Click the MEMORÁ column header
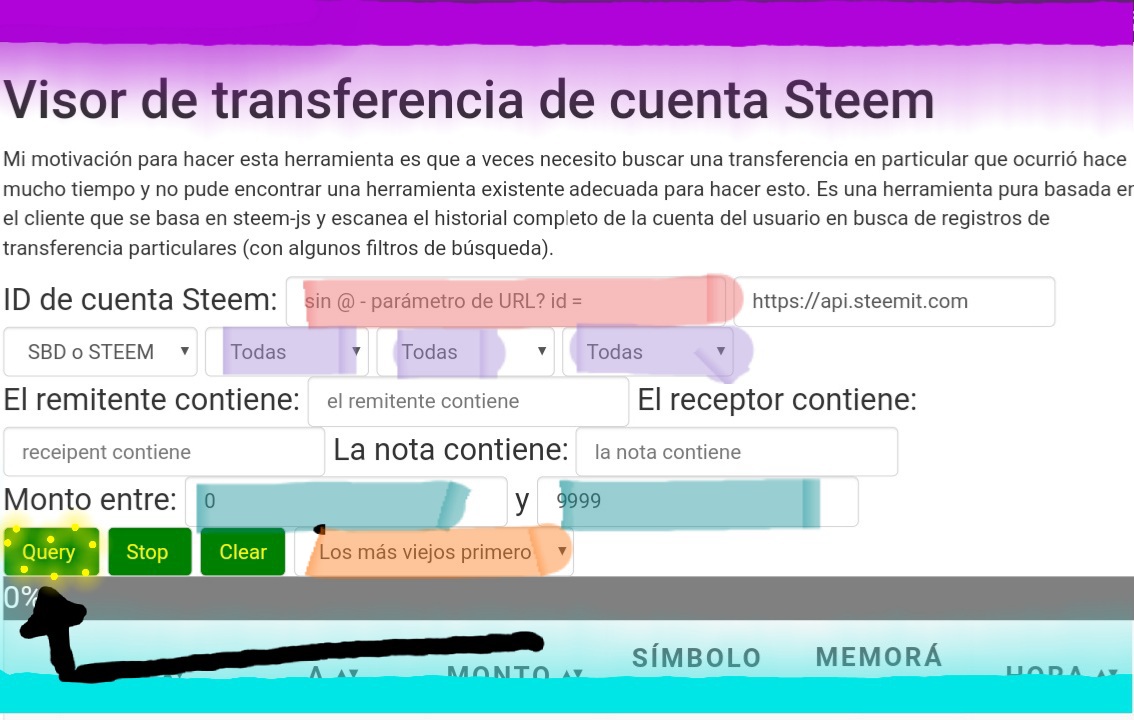 (x=879, y=657)
